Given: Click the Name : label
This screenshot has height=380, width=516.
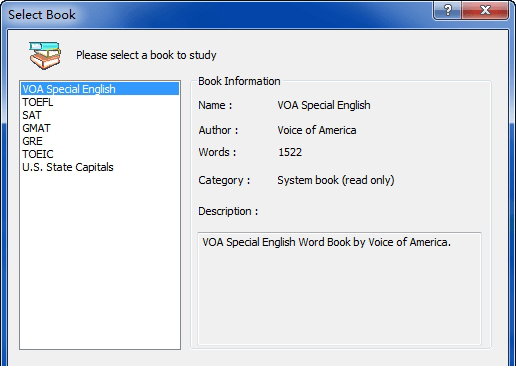Looking at the screenshot, I should pyautogui.click(x=215, y=105).
